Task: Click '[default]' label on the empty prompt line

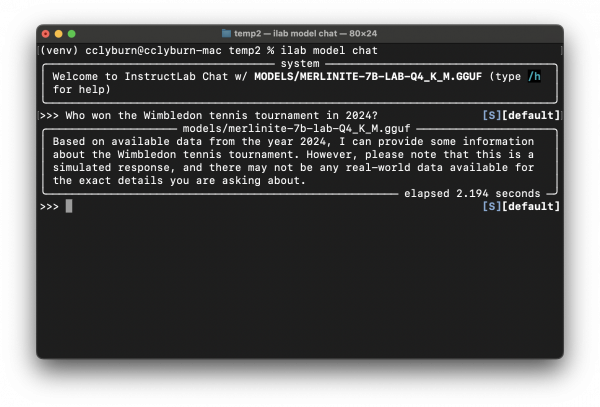Action: click(x=530, y=206)
